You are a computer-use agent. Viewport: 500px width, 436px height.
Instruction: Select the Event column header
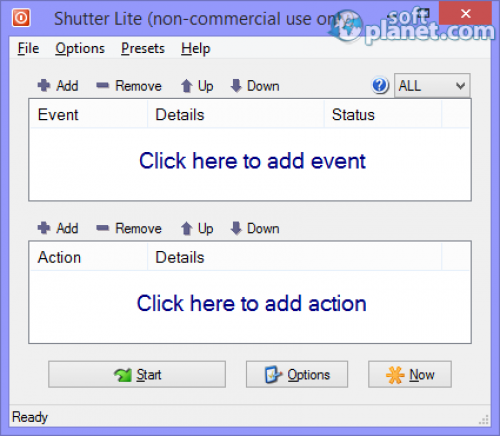click(89, 114)
